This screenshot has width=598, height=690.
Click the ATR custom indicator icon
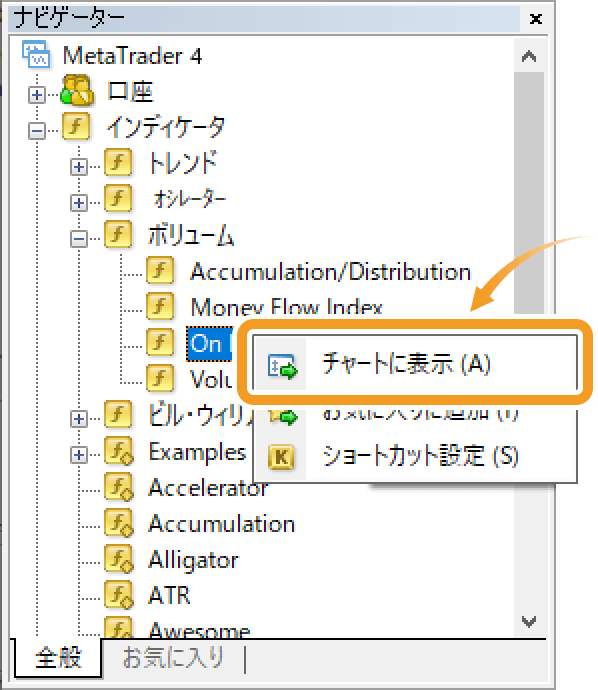119,595
